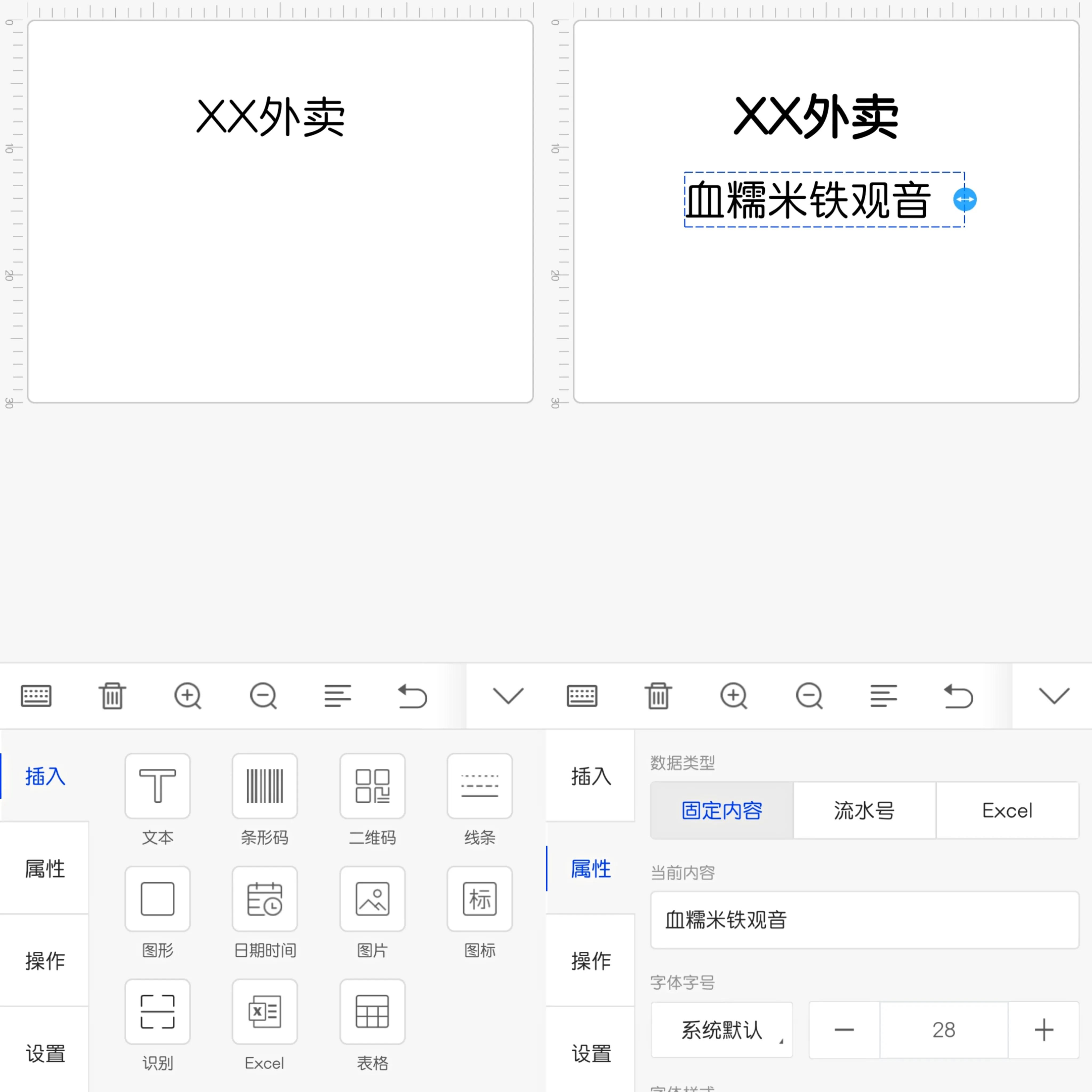Click the Excel import icon in insert panel
Screen dimensions: 1092x1092
pos(264,1012)
